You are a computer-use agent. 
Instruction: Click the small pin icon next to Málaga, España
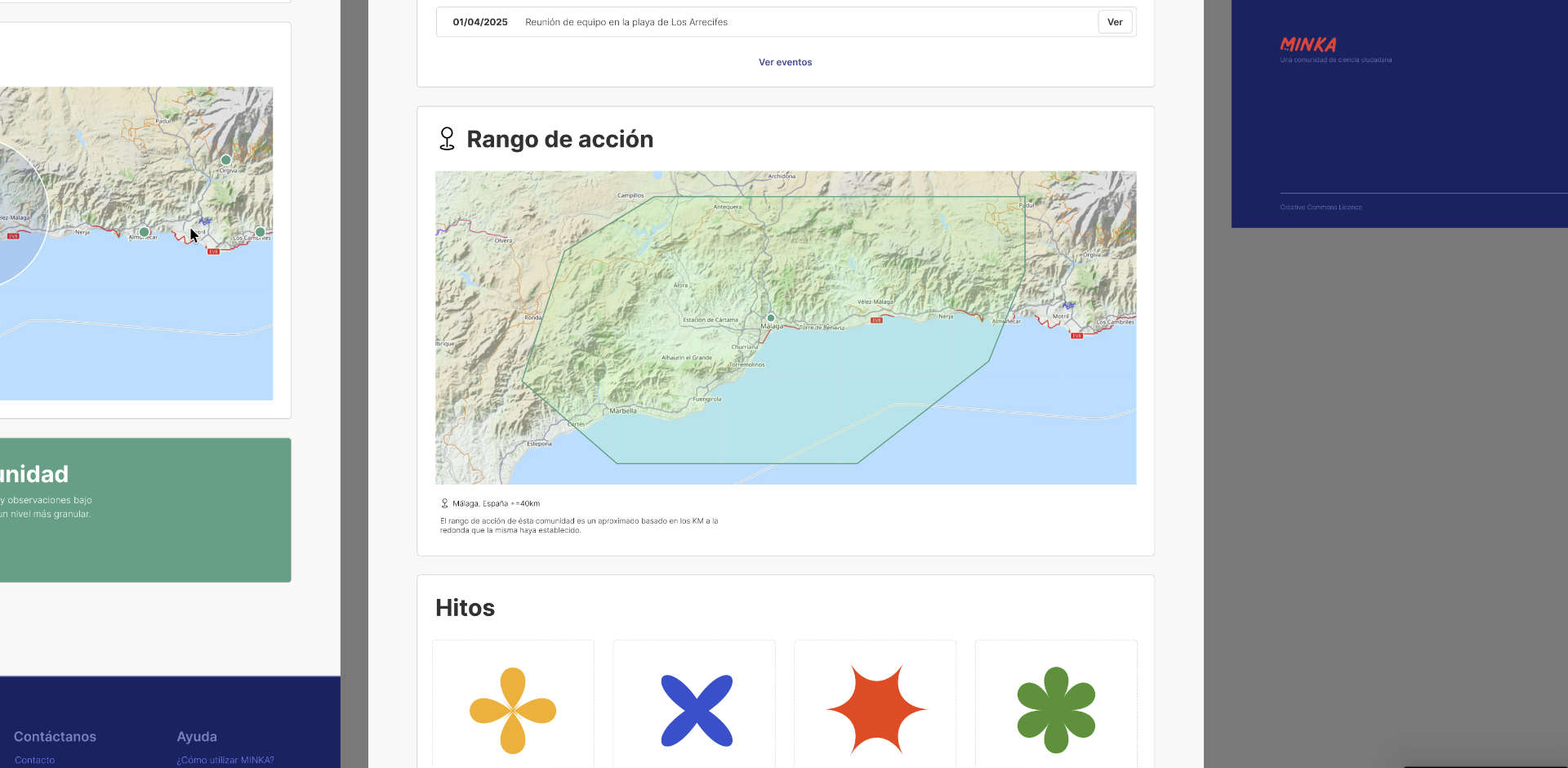[444, 503]
